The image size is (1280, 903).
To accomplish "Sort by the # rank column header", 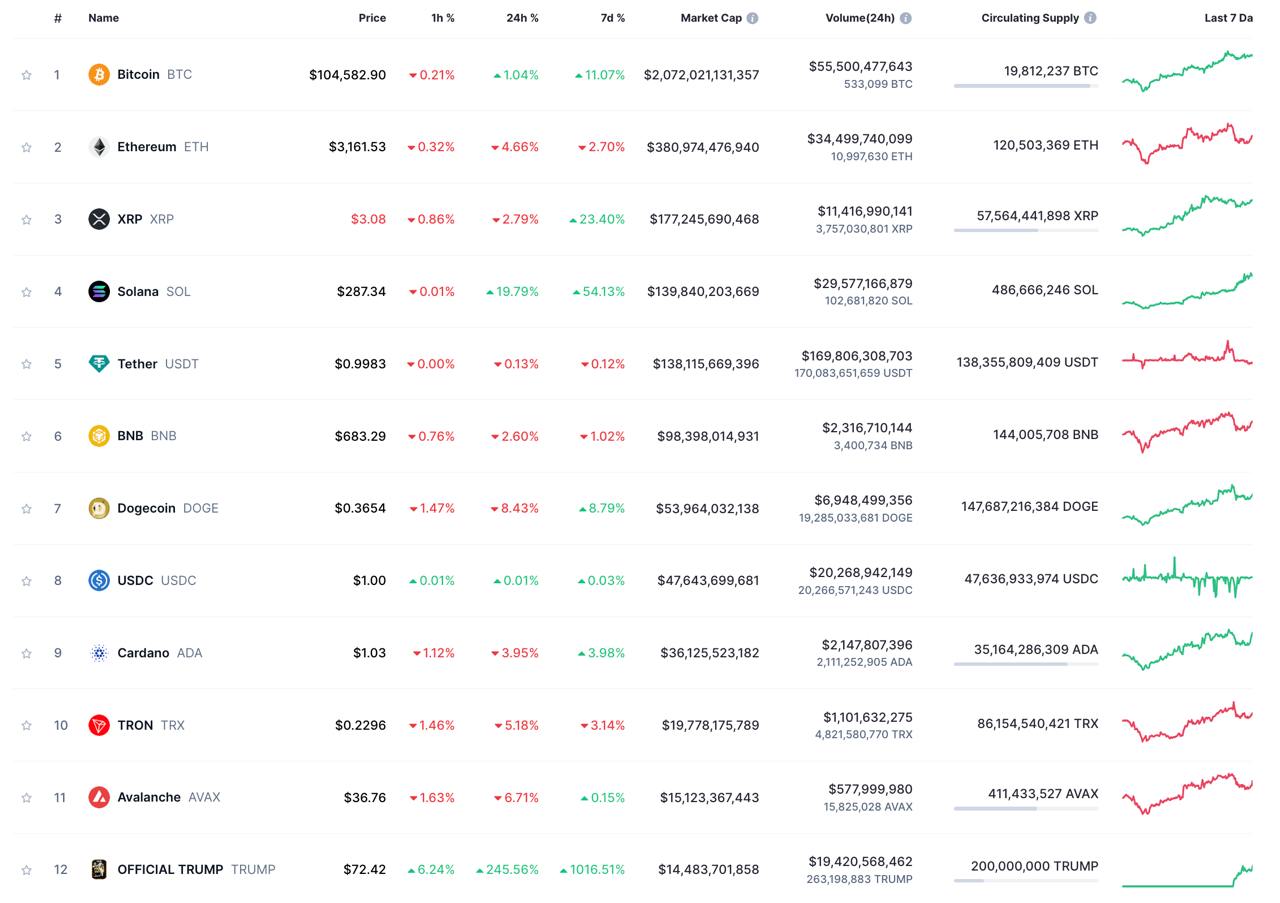I will (x=58, y=18).
